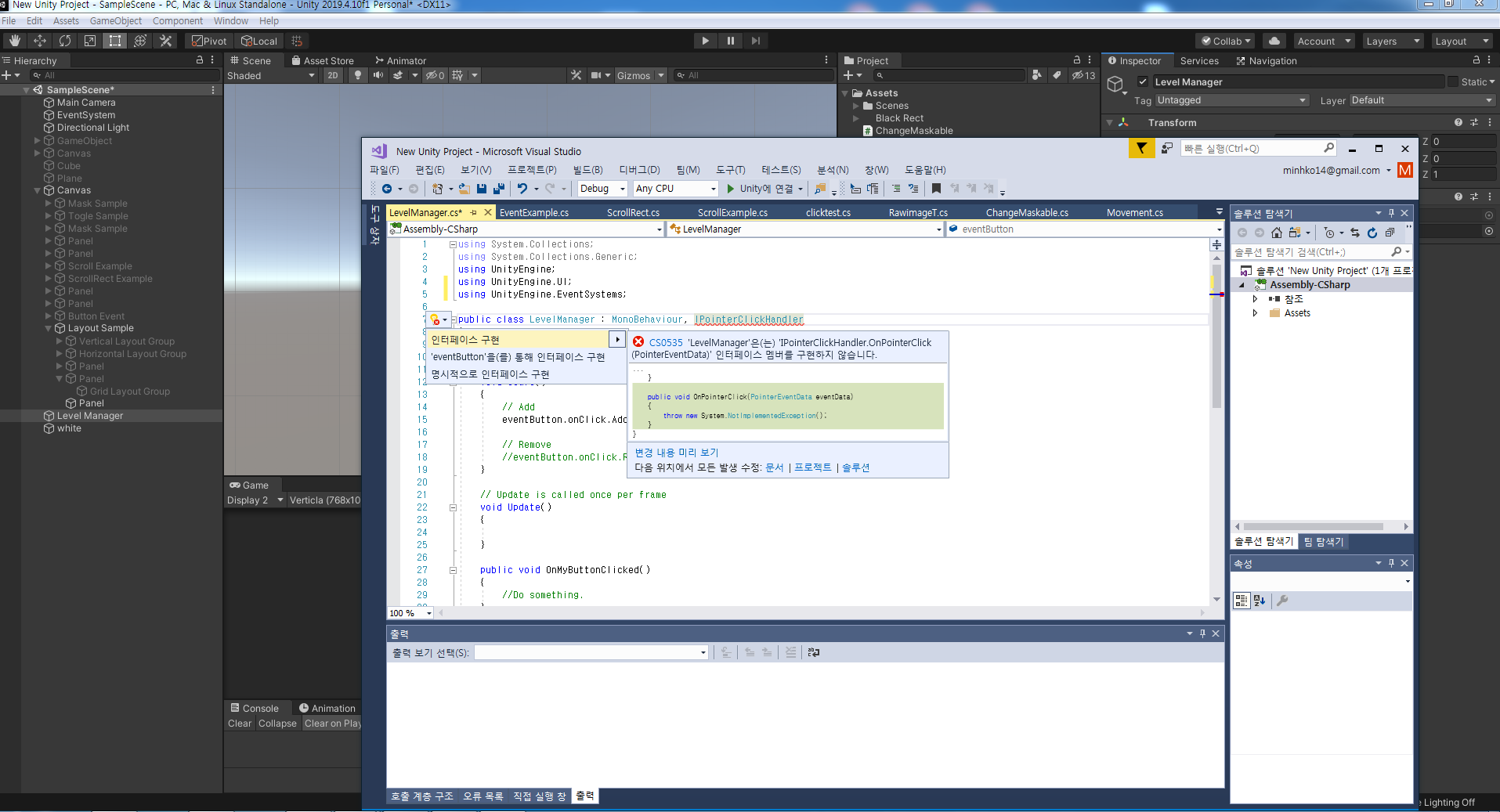Collapse the Layout Sample hierarchy item
This screenshot has width=1500, height=812.
(49, 328)
